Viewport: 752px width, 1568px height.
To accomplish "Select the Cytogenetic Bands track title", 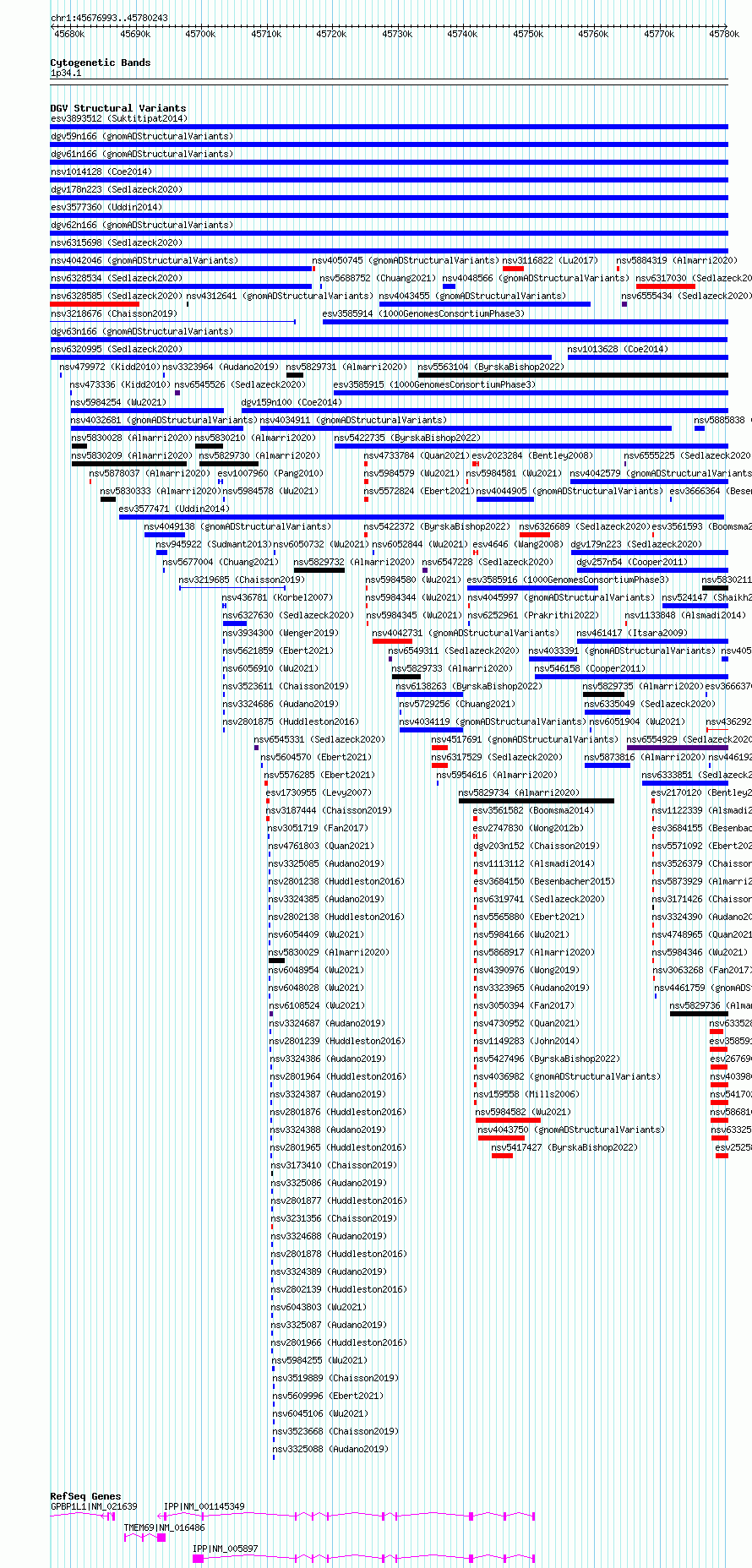I will (101, 63).
